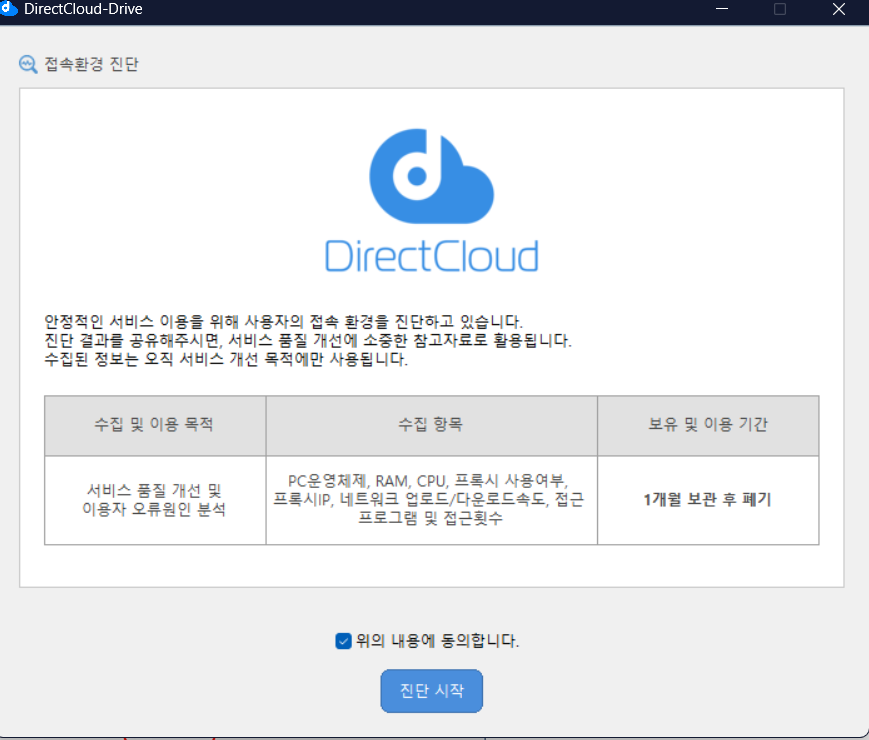Click the line starting 수집된 정보는 오직

coord(226,359)
